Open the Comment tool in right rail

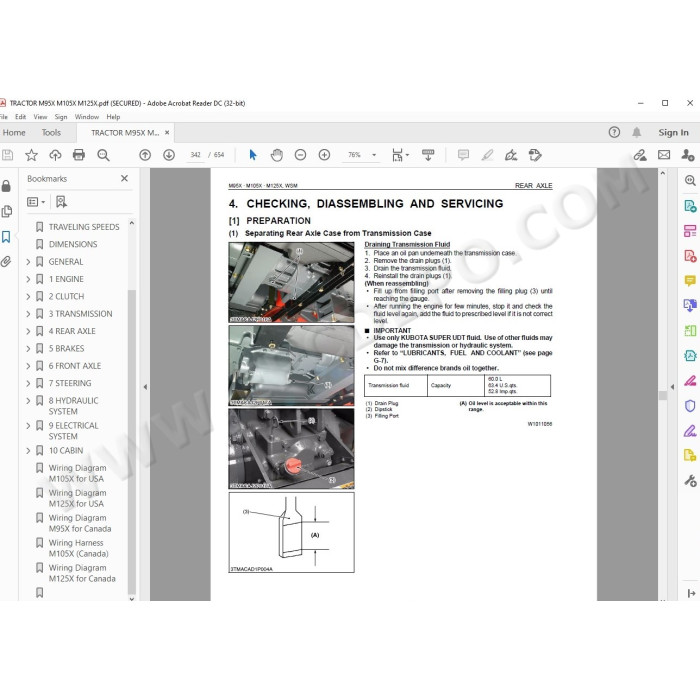[690, 281]
